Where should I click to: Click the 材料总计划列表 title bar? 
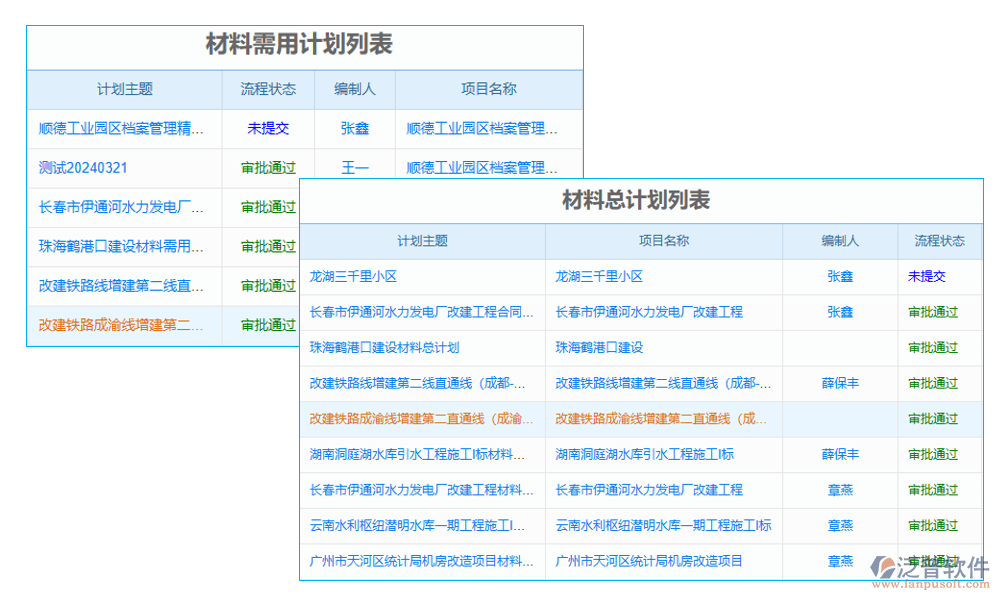pos(640,200)
